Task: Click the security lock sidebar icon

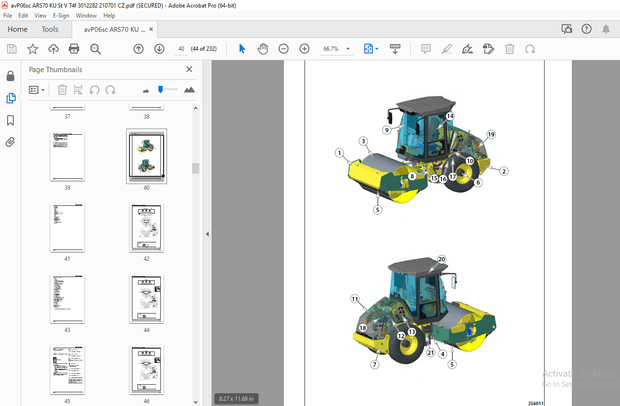Action: point(11,76)
